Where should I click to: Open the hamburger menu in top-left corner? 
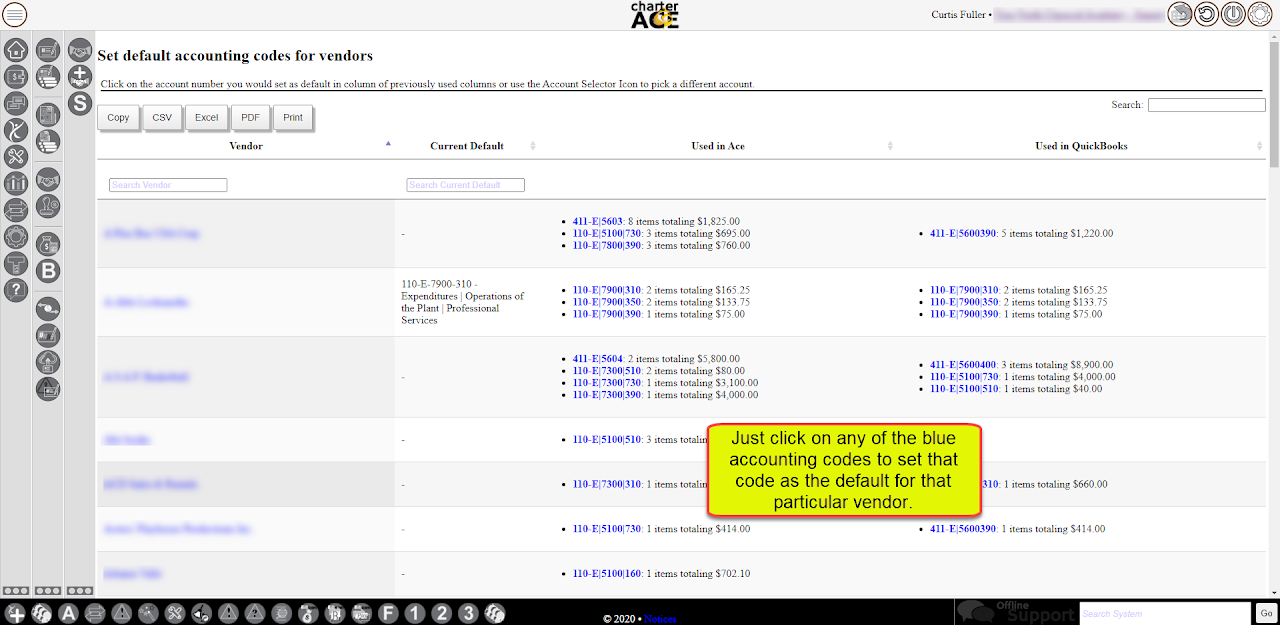pos(15,14)
